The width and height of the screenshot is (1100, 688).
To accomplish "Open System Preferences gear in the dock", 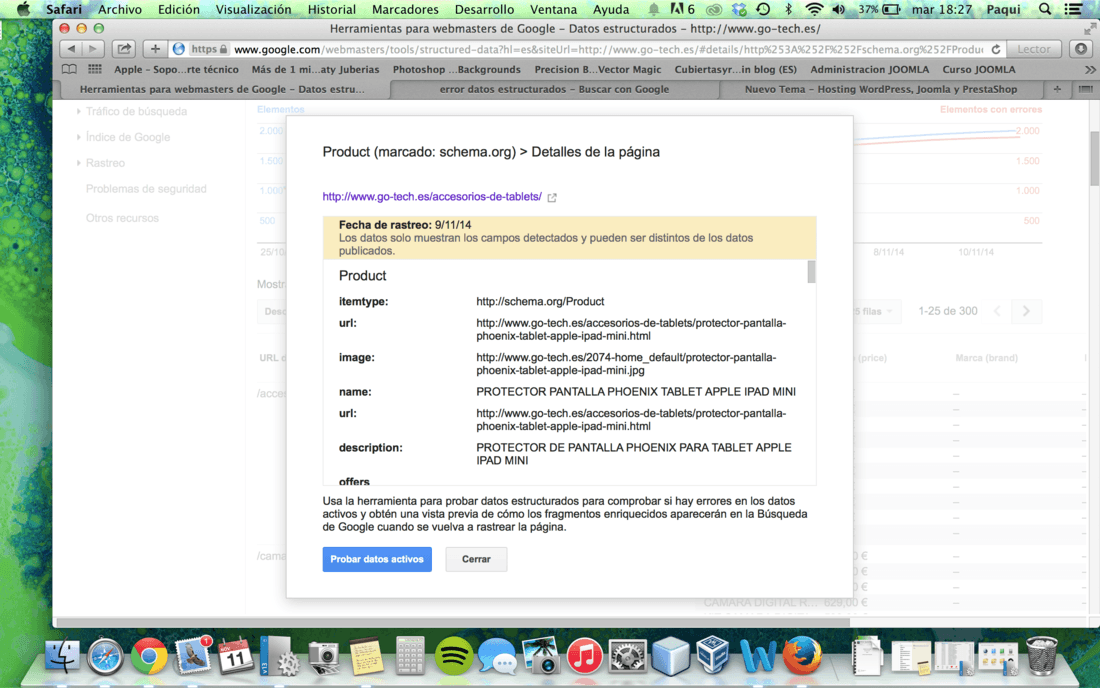I will click(x=627, y=656).
